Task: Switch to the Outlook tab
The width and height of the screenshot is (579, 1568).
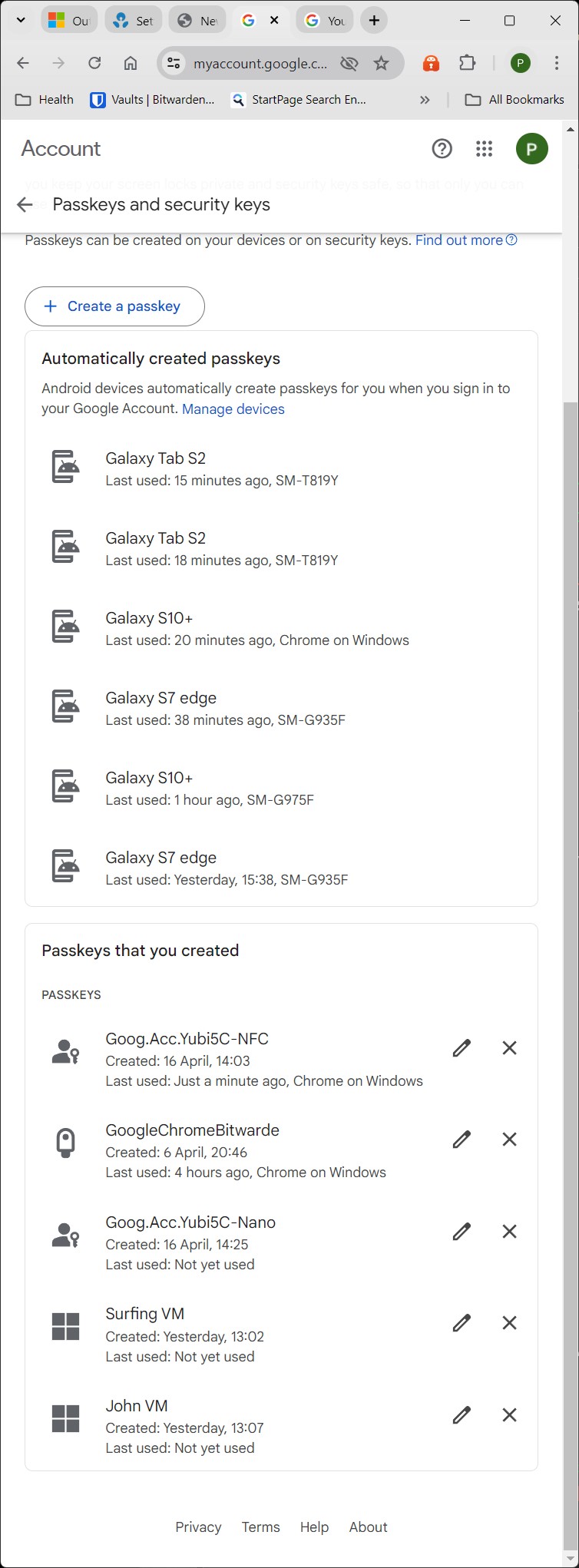Action: 68,21
